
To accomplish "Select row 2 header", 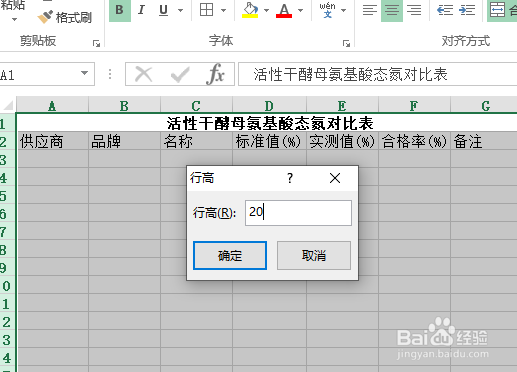I will 7,141.
